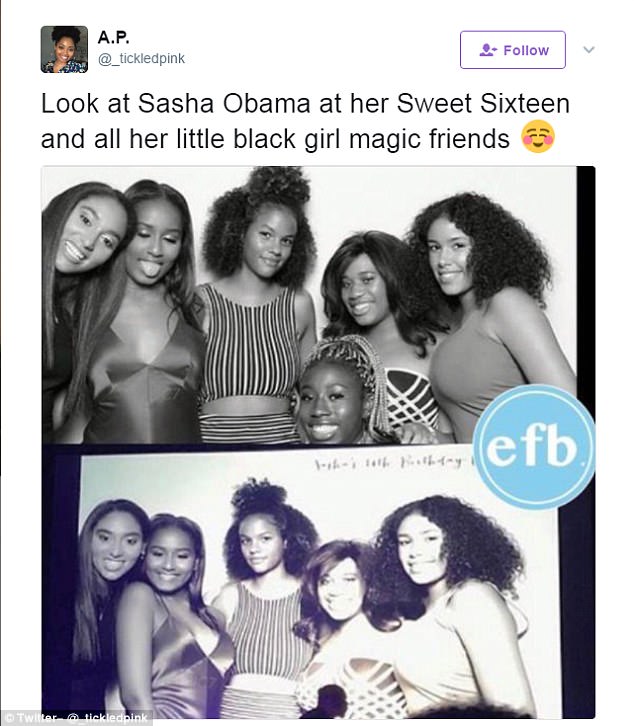Click the tweet text starting "Look at"
Image resolution: width=634 pixels, height=726 pixels.
click(305, 121)
